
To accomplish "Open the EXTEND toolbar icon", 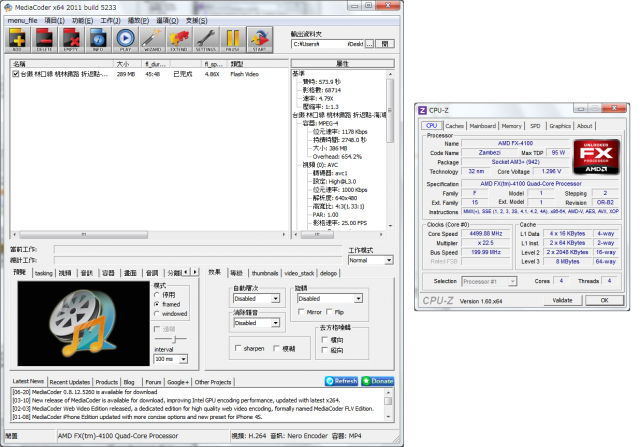I will [x=179, y=40].
